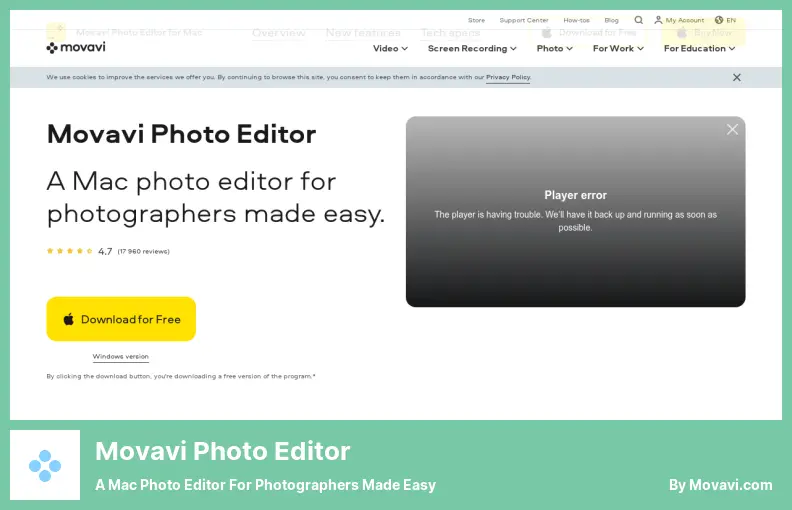The height and width of the screenshot is (510, 792).
Task: Open the Windows version link
Action: [x=120, y=356]
